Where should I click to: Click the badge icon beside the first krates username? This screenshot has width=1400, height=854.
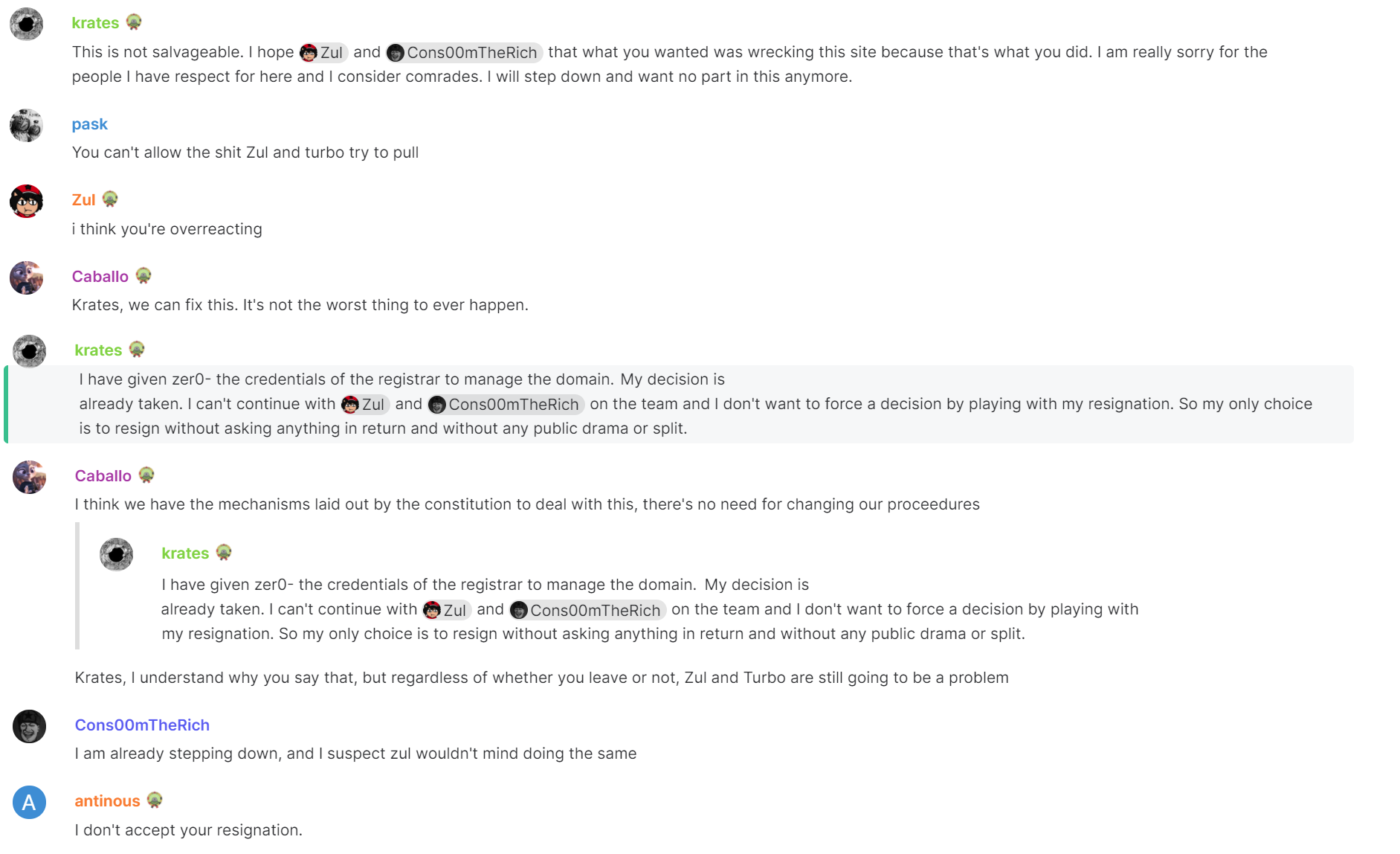[x=134, y=22]
